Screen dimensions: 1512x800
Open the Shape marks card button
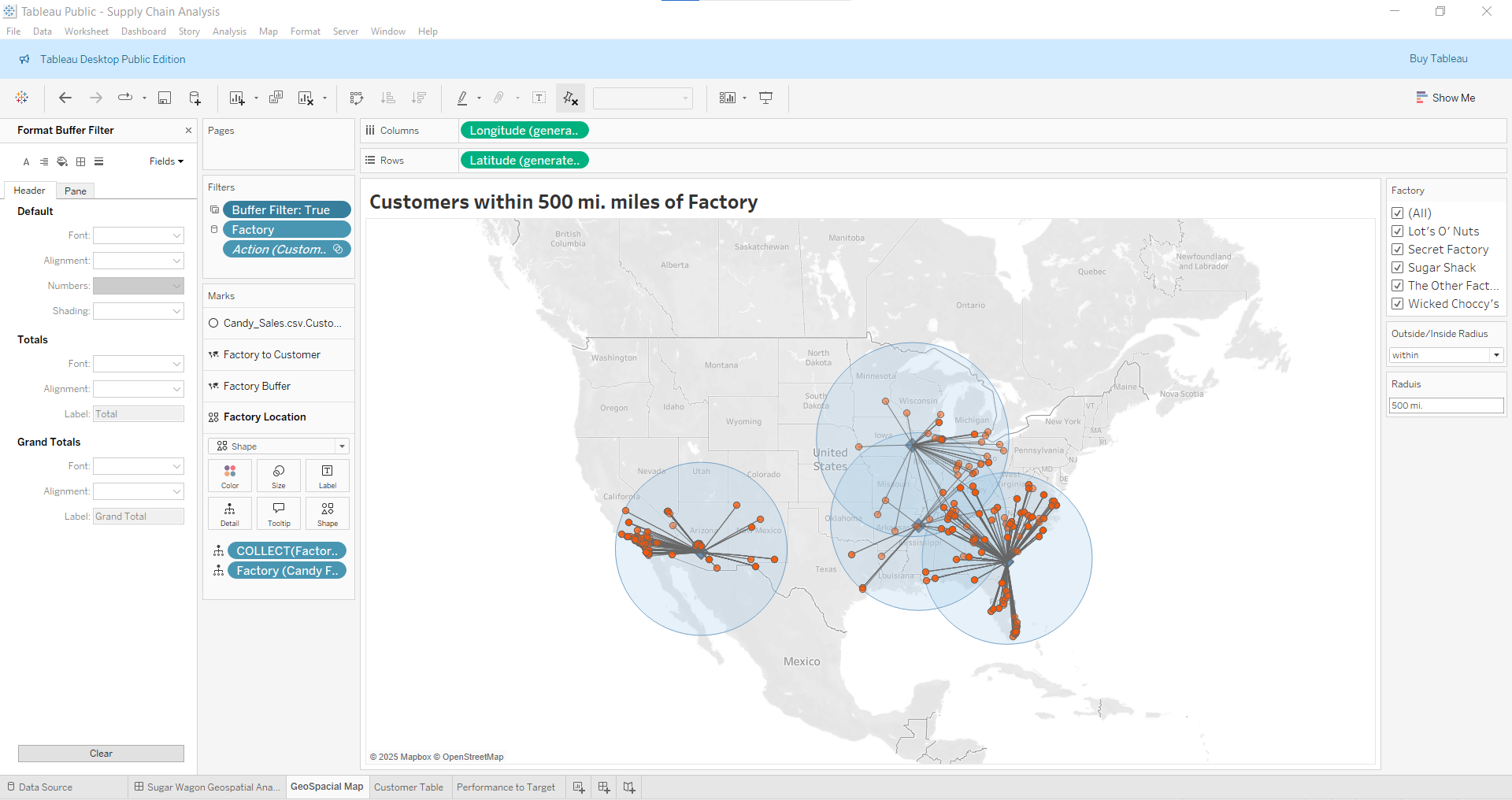coord(328,513)
